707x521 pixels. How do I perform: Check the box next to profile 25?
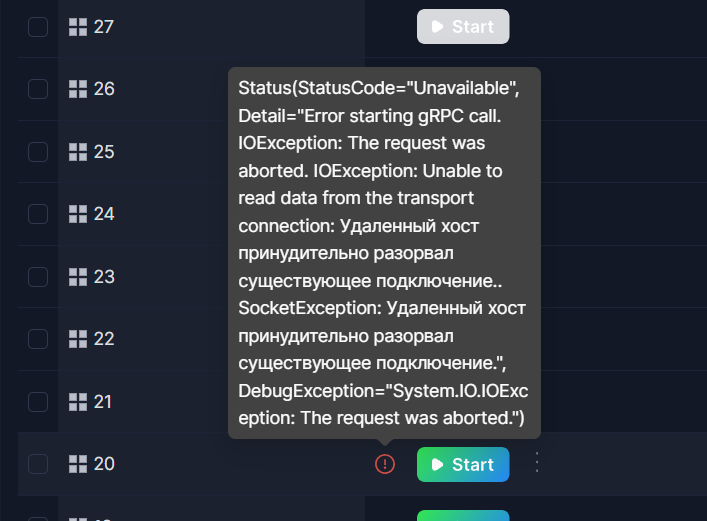(x=38, y=152)
